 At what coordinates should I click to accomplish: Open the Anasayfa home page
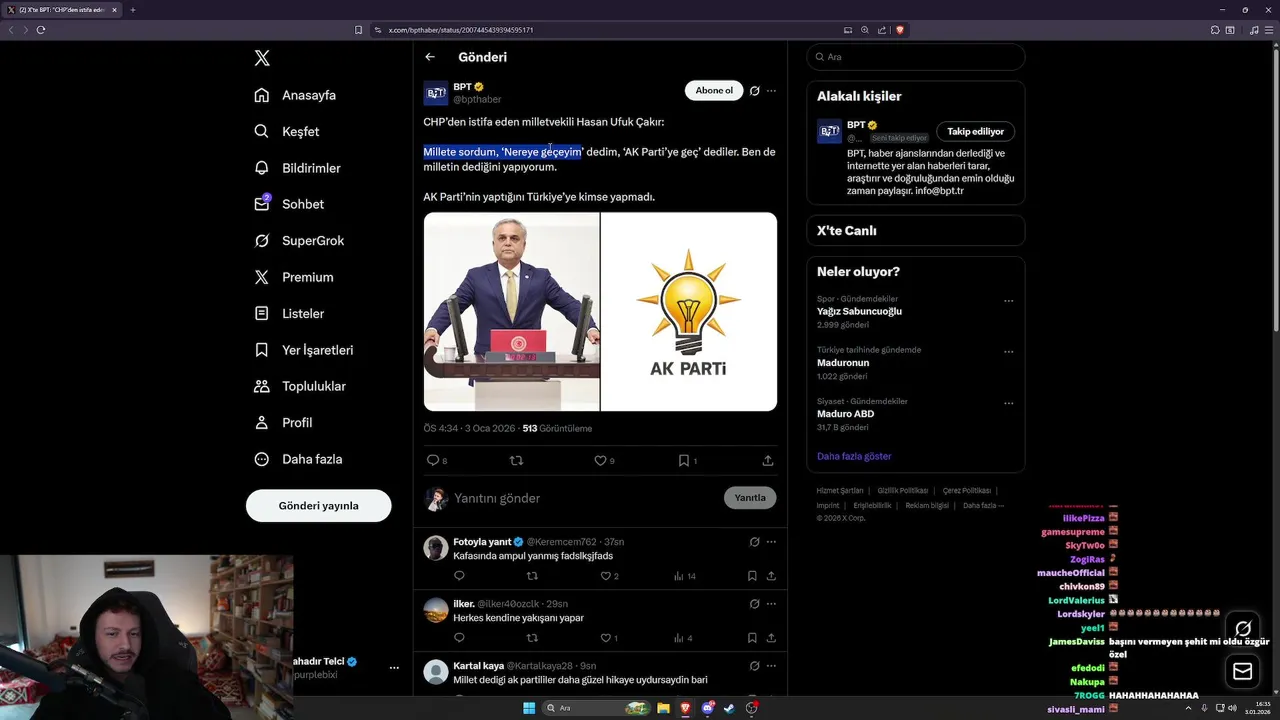click(x=295, y=95)
